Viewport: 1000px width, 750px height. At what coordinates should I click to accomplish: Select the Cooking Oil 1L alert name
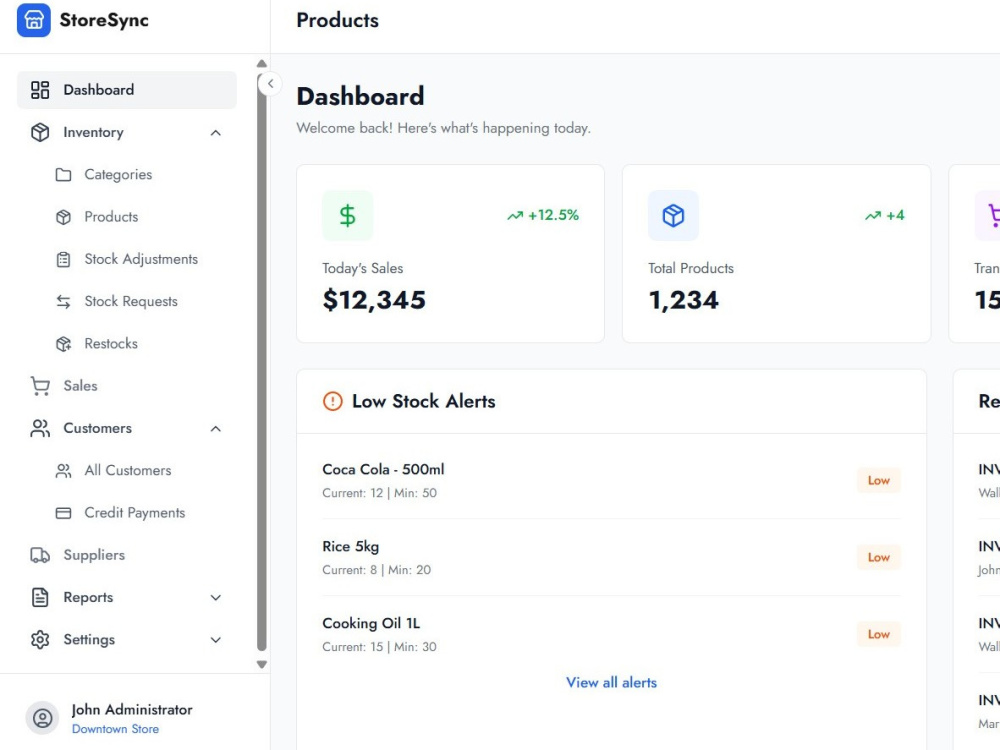(x=371, y=623)
